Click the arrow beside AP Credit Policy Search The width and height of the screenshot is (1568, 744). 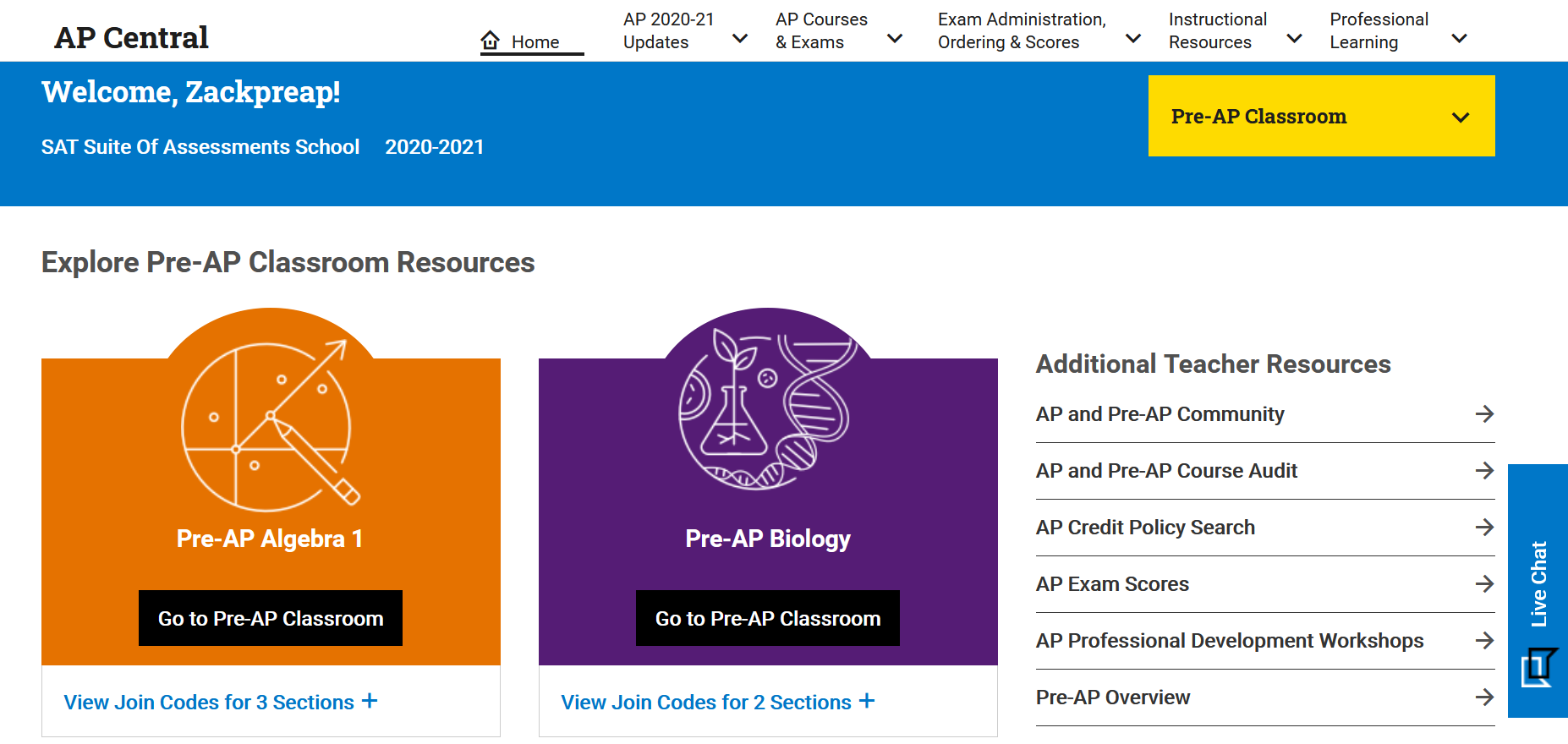[x=1484, y=527]
